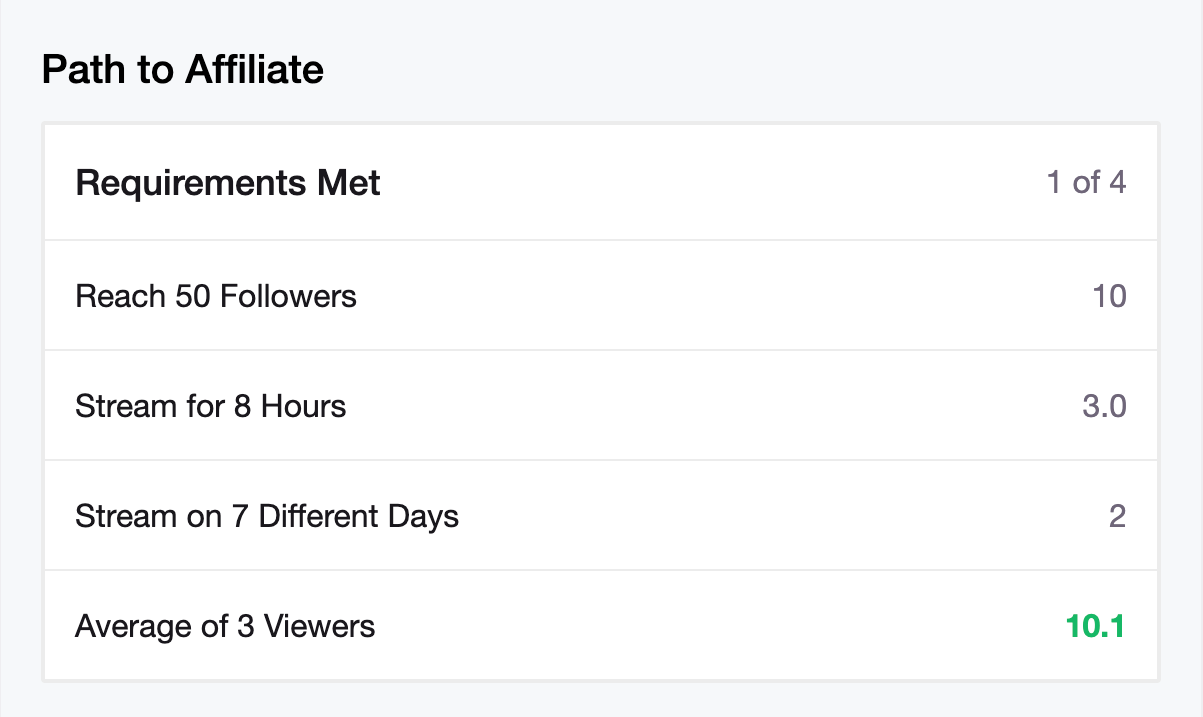This screenshot has width=1203, height=717.
Task: Open the Reach 50 Followers requirement
Action: tap(216, 296)
